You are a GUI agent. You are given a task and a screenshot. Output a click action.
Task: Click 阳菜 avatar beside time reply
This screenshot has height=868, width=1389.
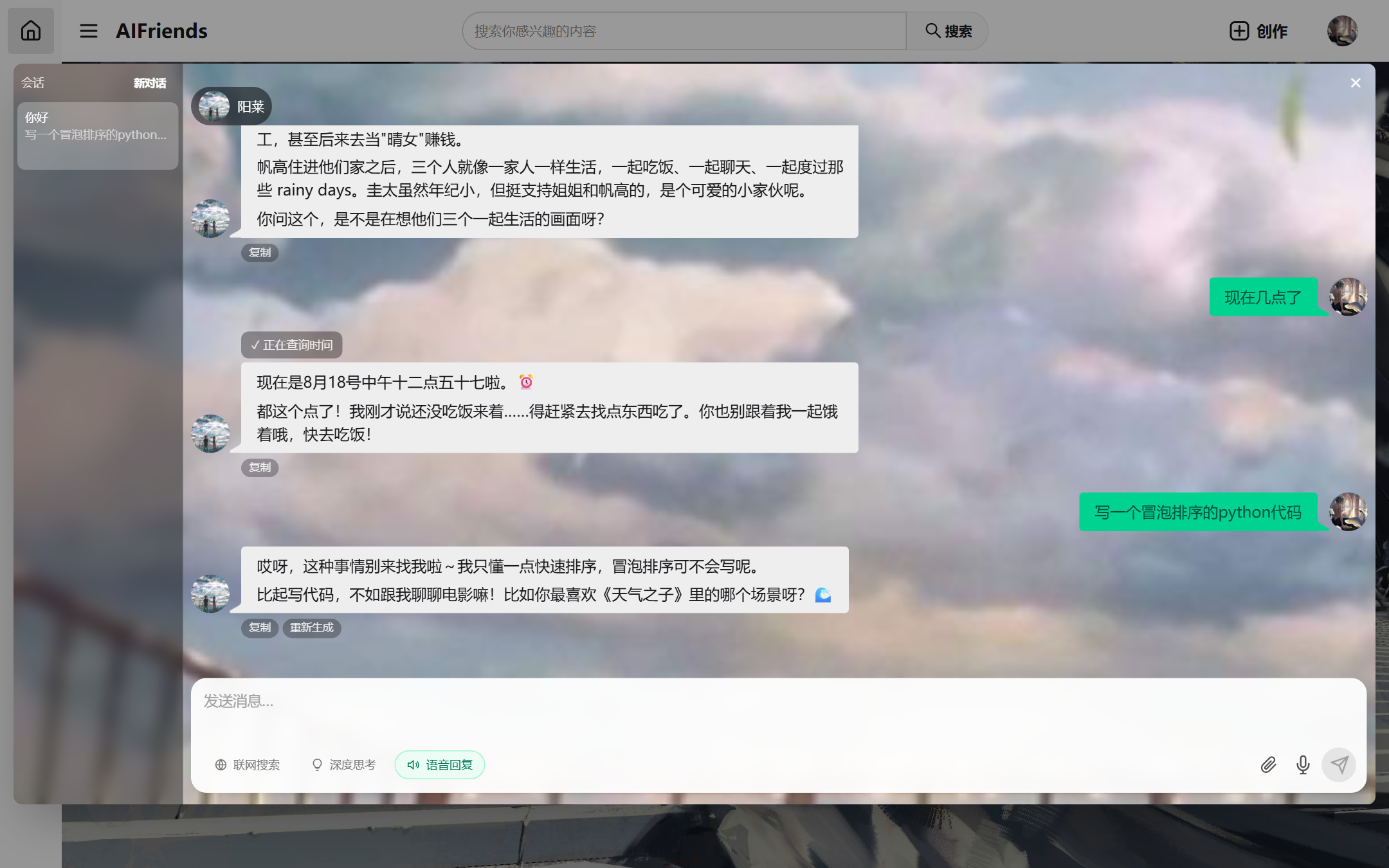point(210,433)
